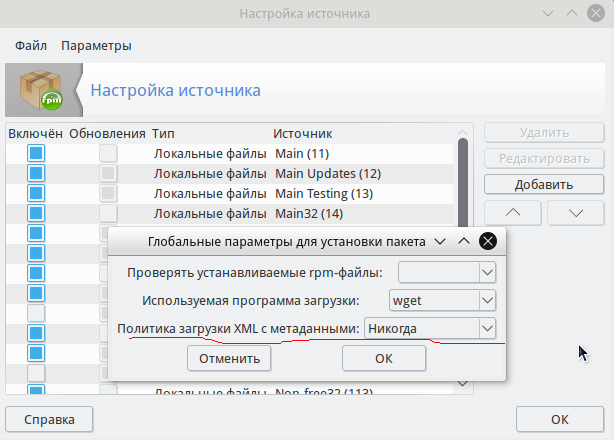The height and width of the screenshot is (440, 614).
Task: Select the Main Testing (13) source row
Action: coord(229,193)
